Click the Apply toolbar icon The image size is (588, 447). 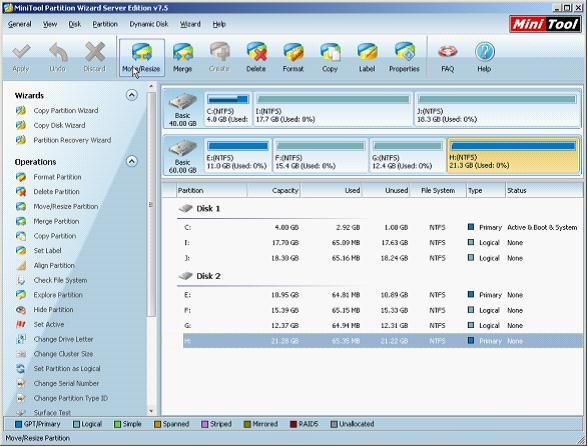(21, 57)
